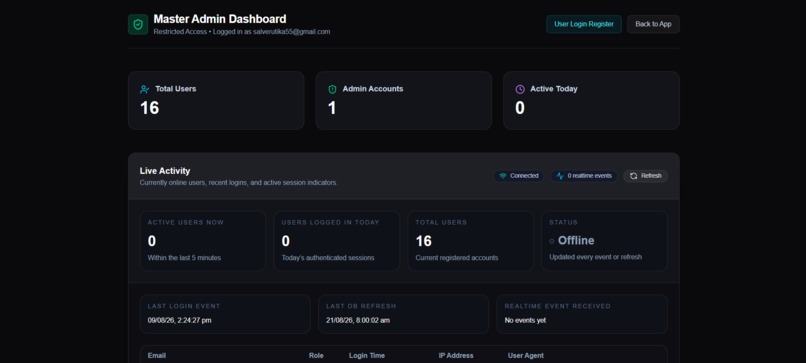Click the Connected status badge
This screenshot has width=806, height=363.
(x=519, y=176)
